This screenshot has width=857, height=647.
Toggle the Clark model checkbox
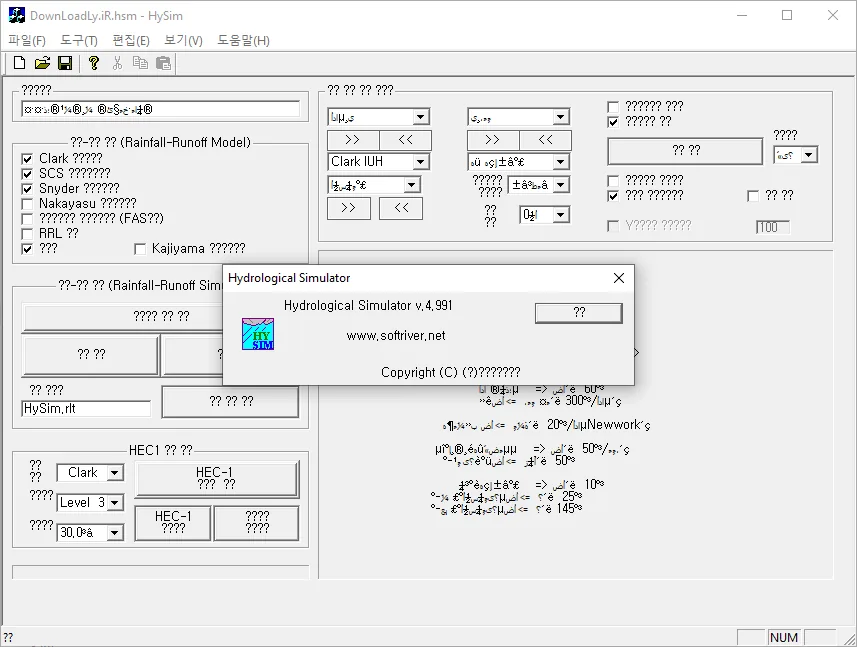pos(27,159)
